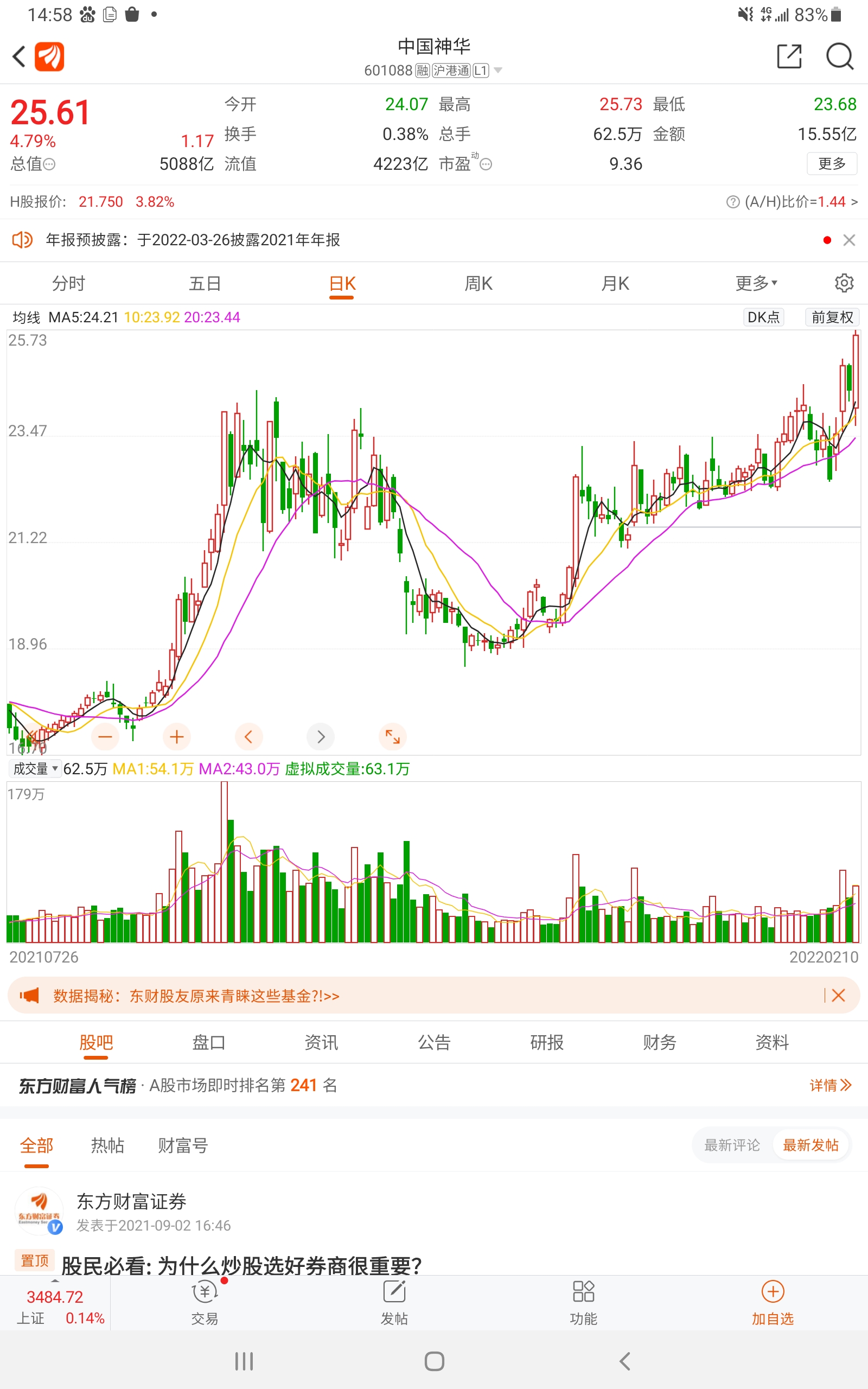
Task: Open the 成交量 indicator dropdown
Action: pyautogui.click(x=35, y=768)
